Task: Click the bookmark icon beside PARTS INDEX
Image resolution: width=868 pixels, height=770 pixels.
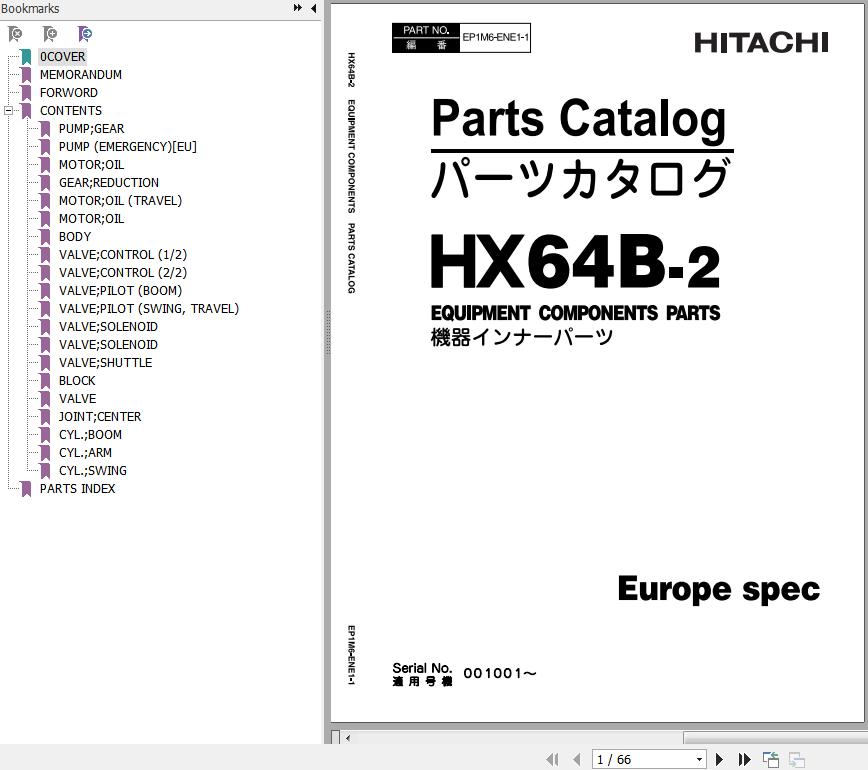Action: tap(26, 489)
